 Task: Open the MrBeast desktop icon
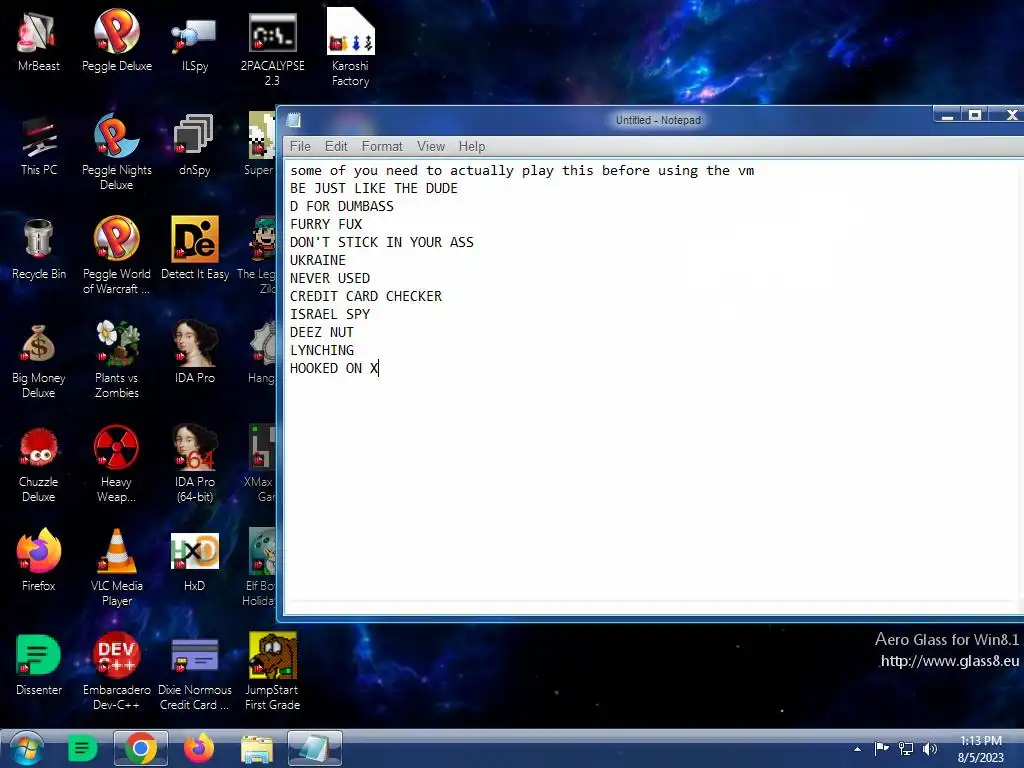(39, 40)
